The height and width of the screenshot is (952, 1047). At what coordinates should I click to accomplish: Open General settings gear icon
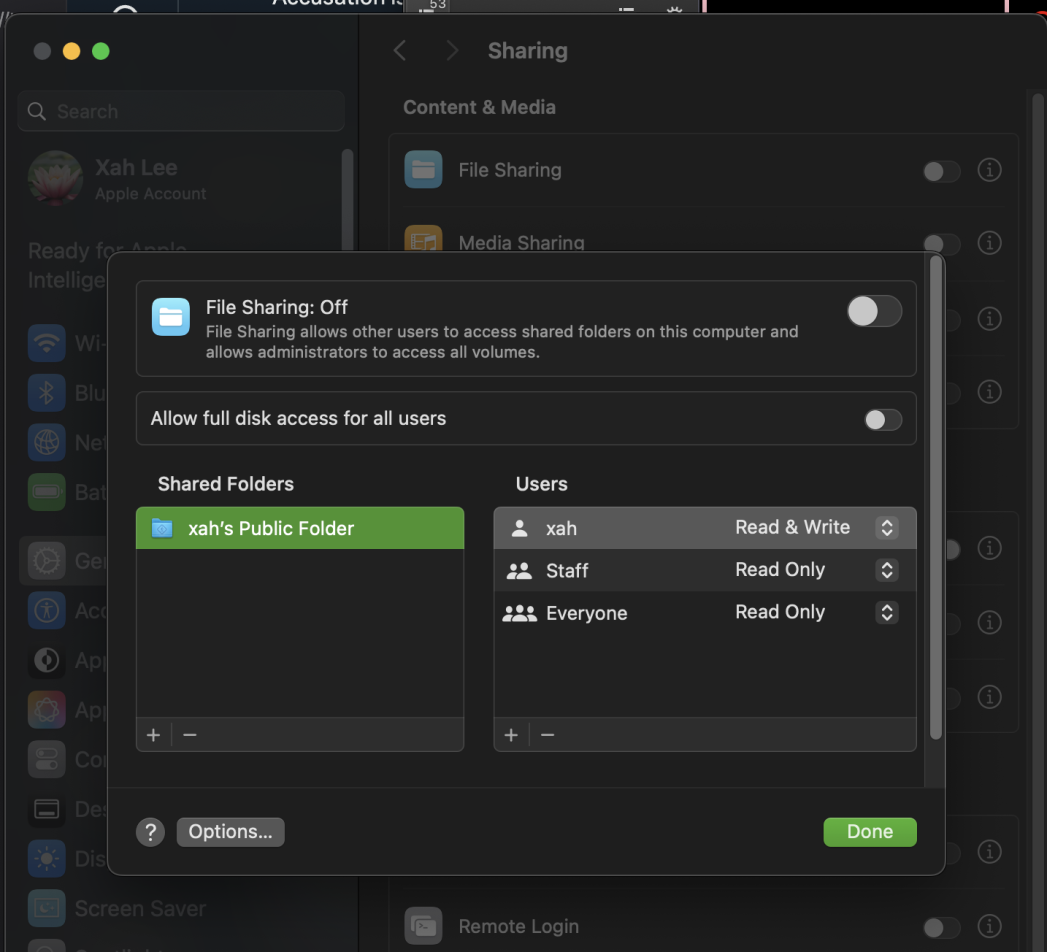(47, 561)
